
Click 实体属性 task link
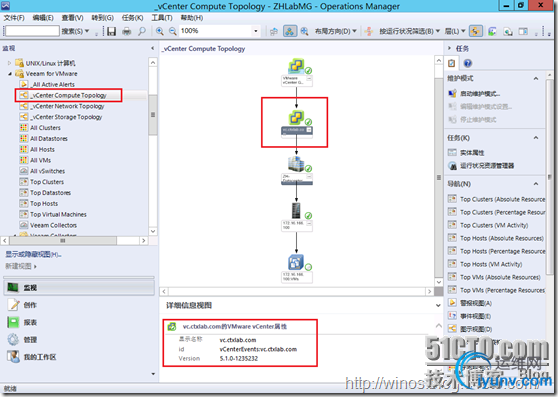(x=472, y=153)
